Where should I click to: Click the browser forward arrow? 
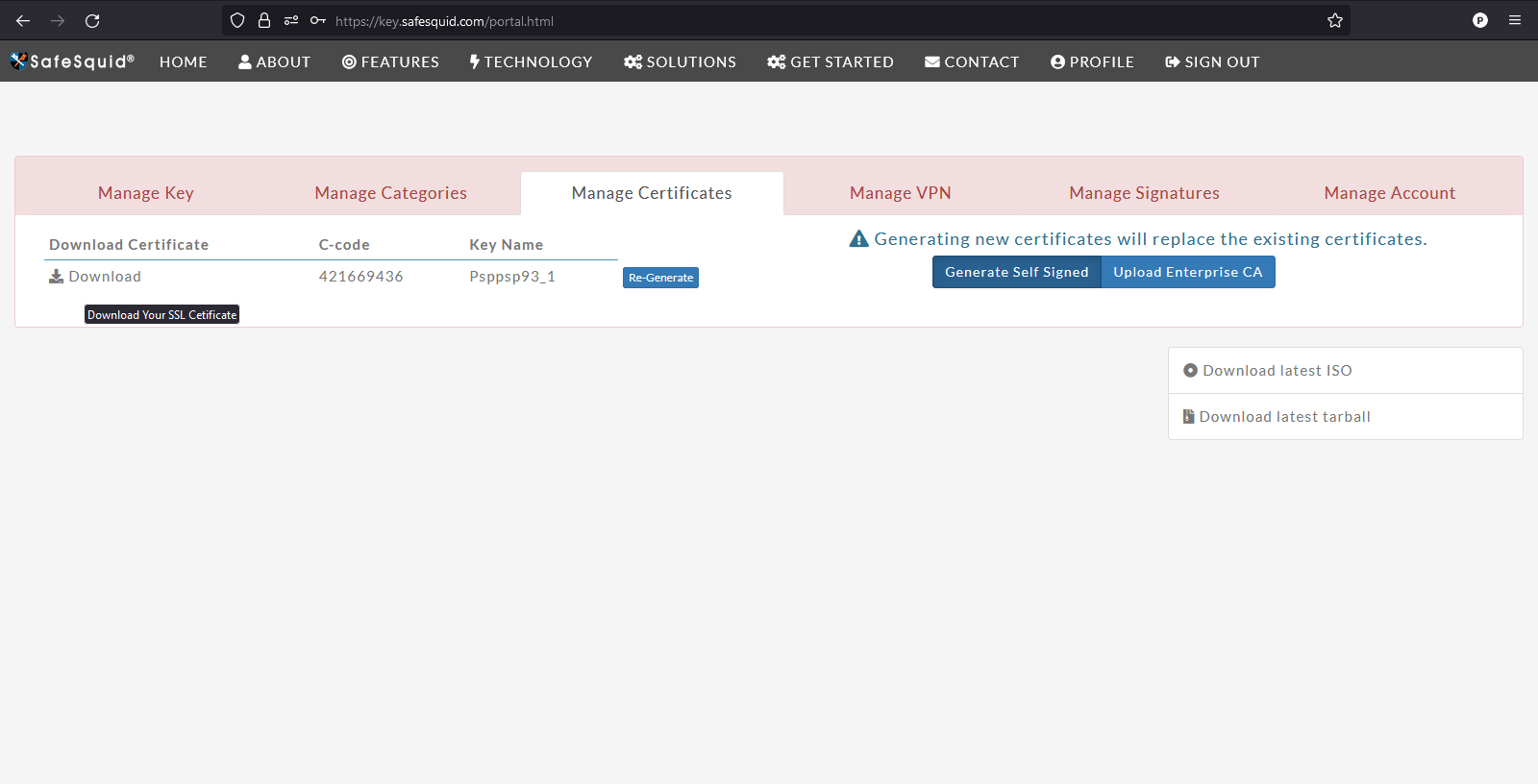coord(58,20)
